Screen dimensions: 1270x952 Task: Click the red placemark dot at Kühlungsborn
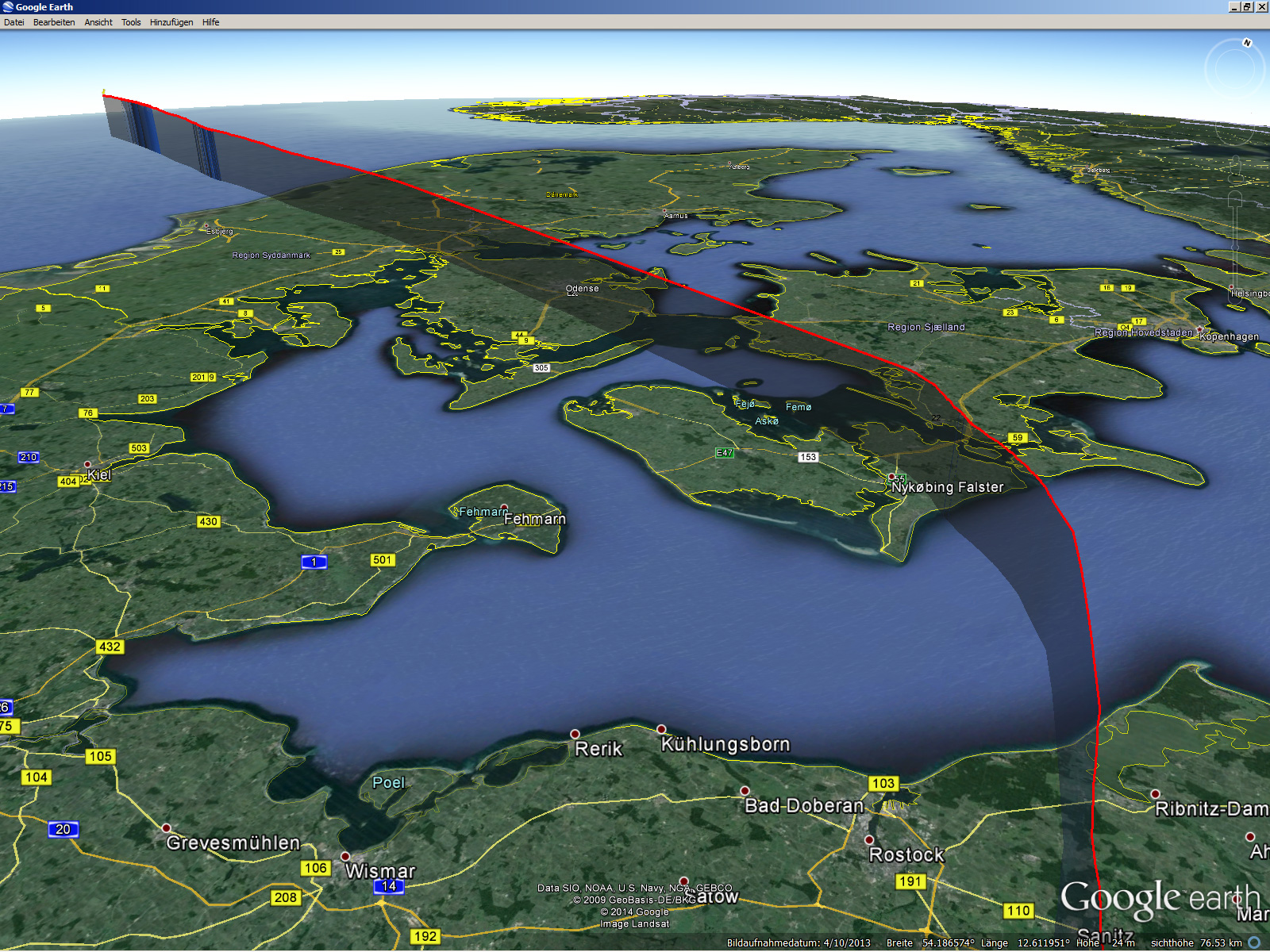pyautogui.click(x=661, y=729)
